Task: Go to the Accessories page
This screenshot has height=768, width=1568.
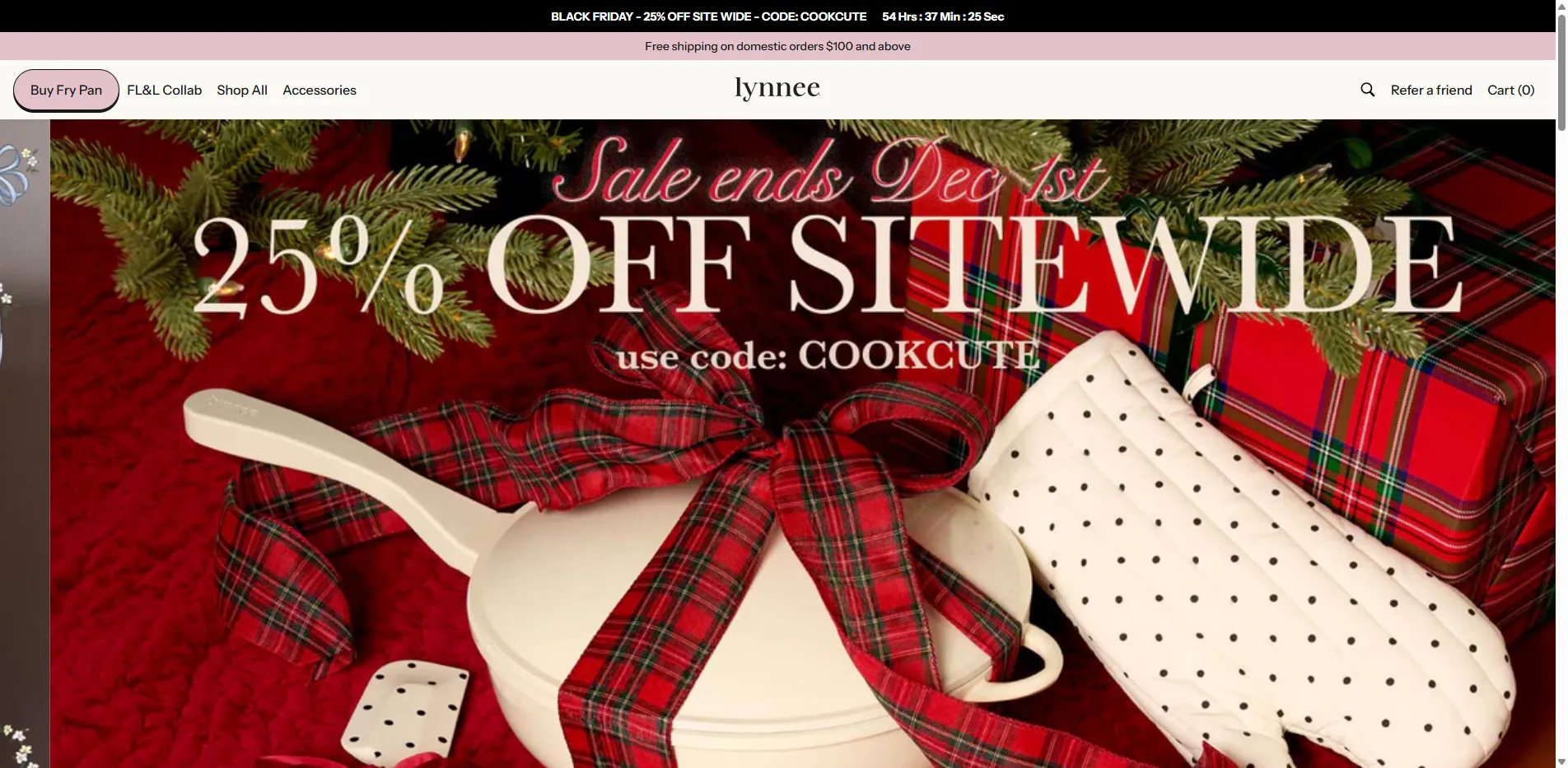Action: (x=320, y=91)
